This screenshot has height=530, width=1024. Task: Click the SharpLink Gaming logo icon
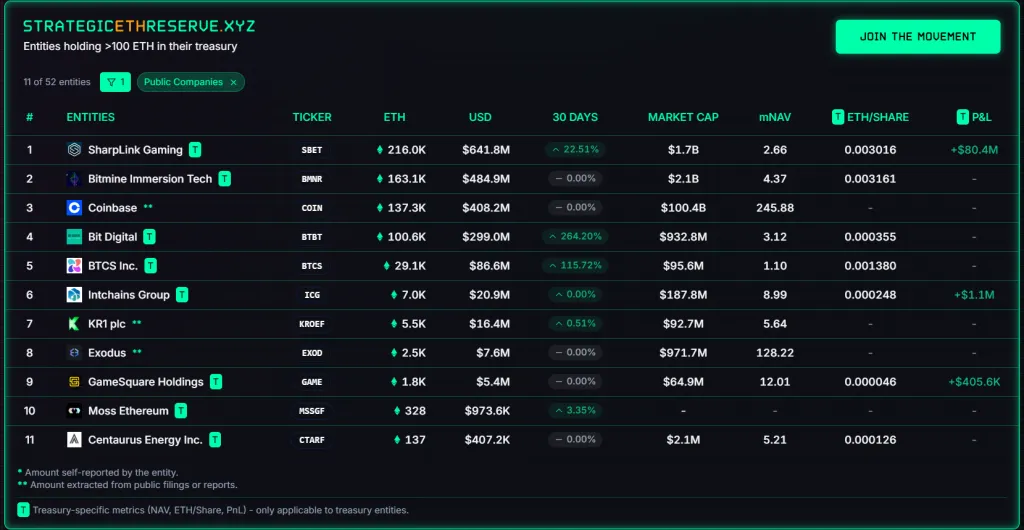coord(74,150)
